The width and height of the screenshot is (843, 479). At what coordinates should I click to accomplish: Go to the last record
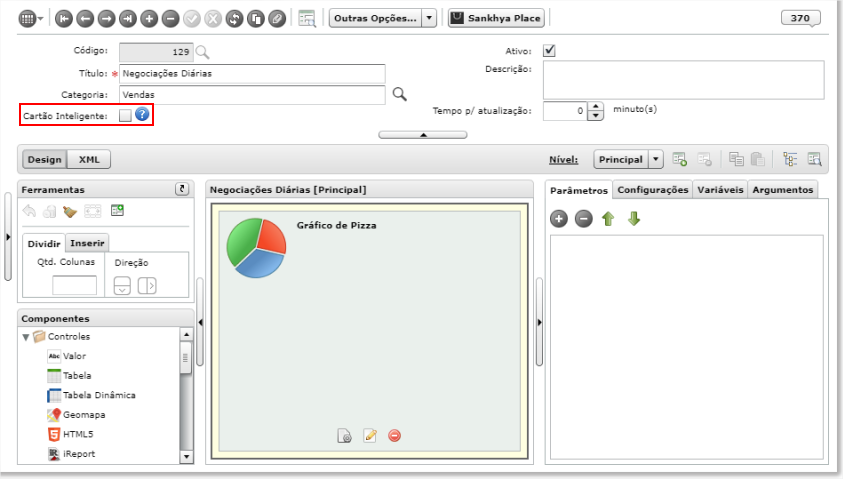coord(127,19)
